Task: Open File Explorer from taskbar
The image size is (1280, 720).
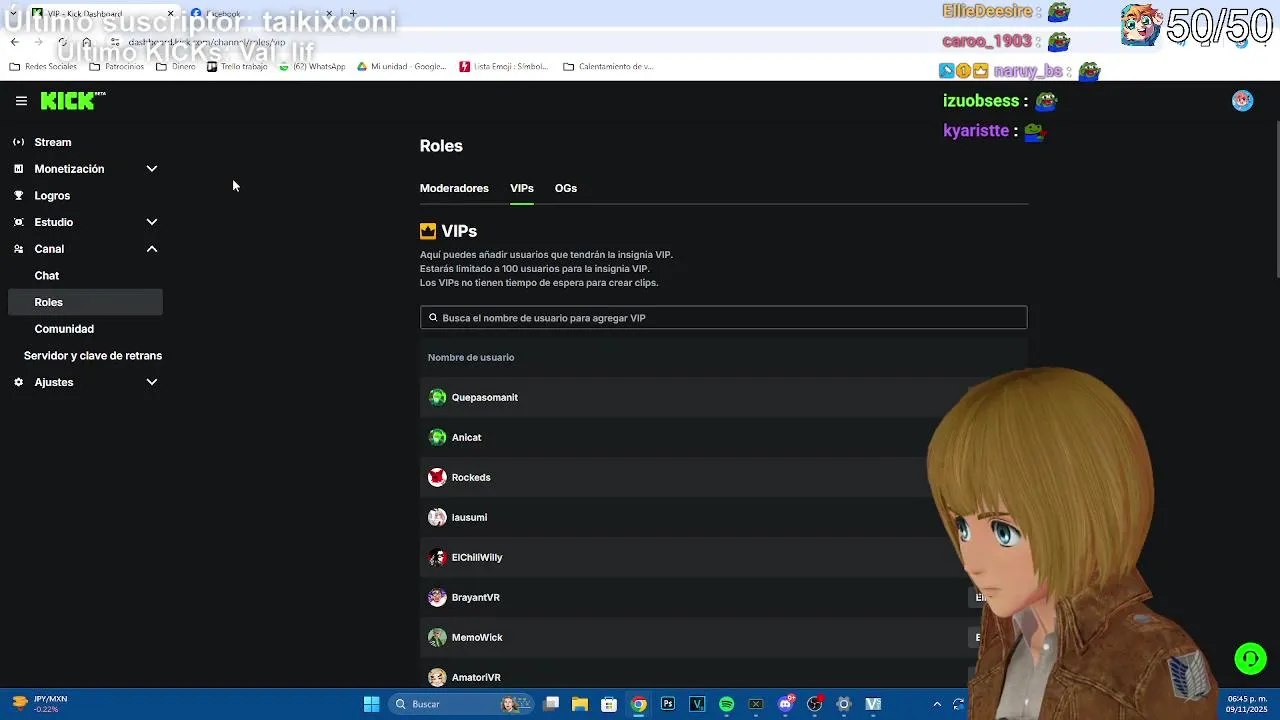Action: [x=580, y=704]
